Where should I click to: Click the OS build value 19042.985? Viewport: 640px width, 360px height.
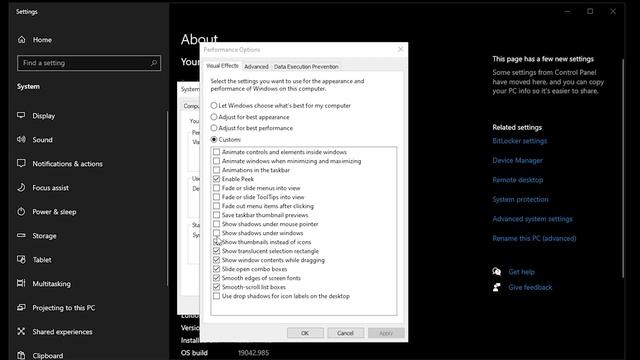pyautogui.click(x=253, y=353)
